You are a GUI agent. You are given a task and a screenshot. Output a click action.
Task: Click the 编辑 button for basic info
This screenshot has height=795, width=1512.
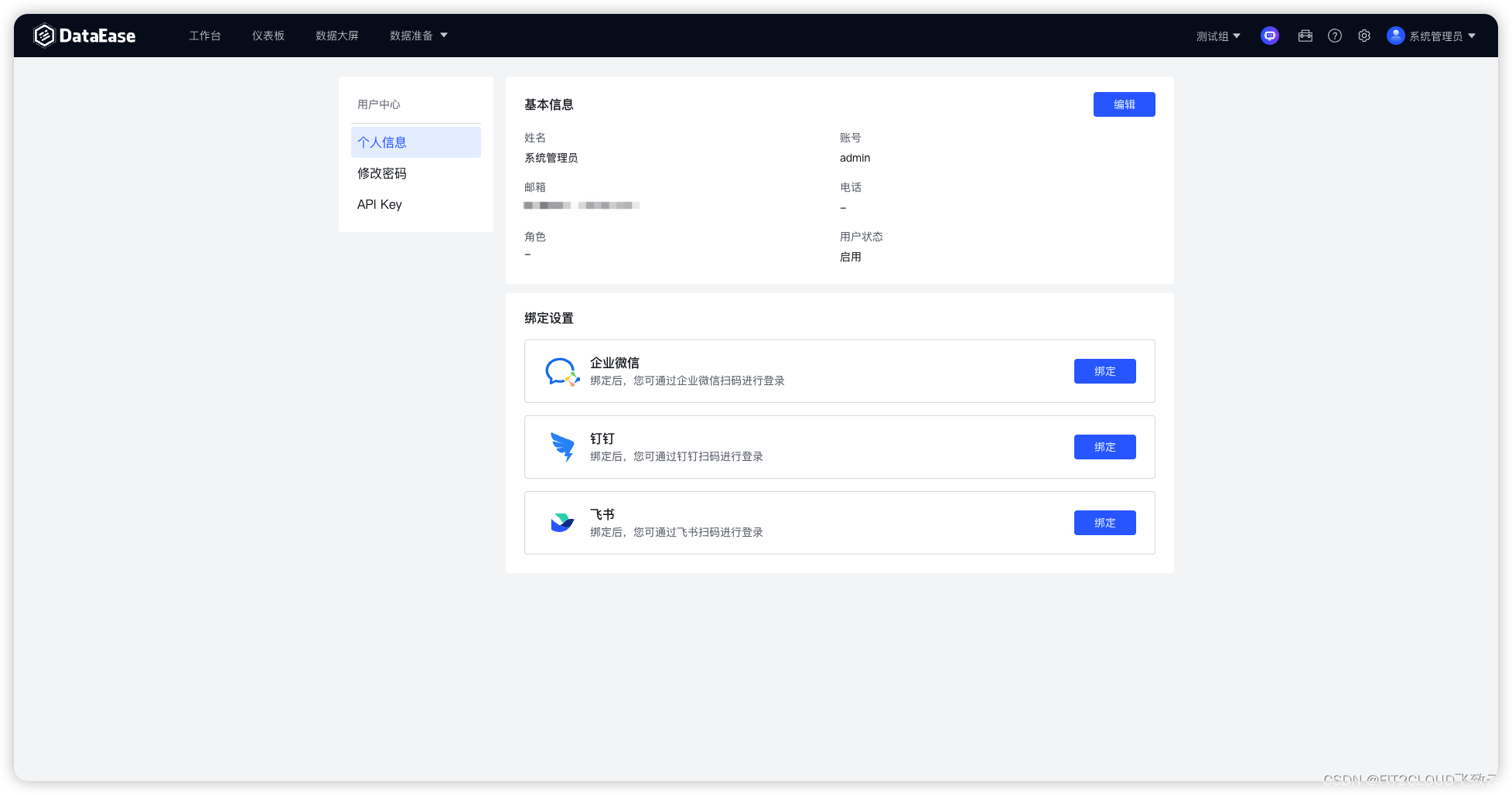(1124, 104)
